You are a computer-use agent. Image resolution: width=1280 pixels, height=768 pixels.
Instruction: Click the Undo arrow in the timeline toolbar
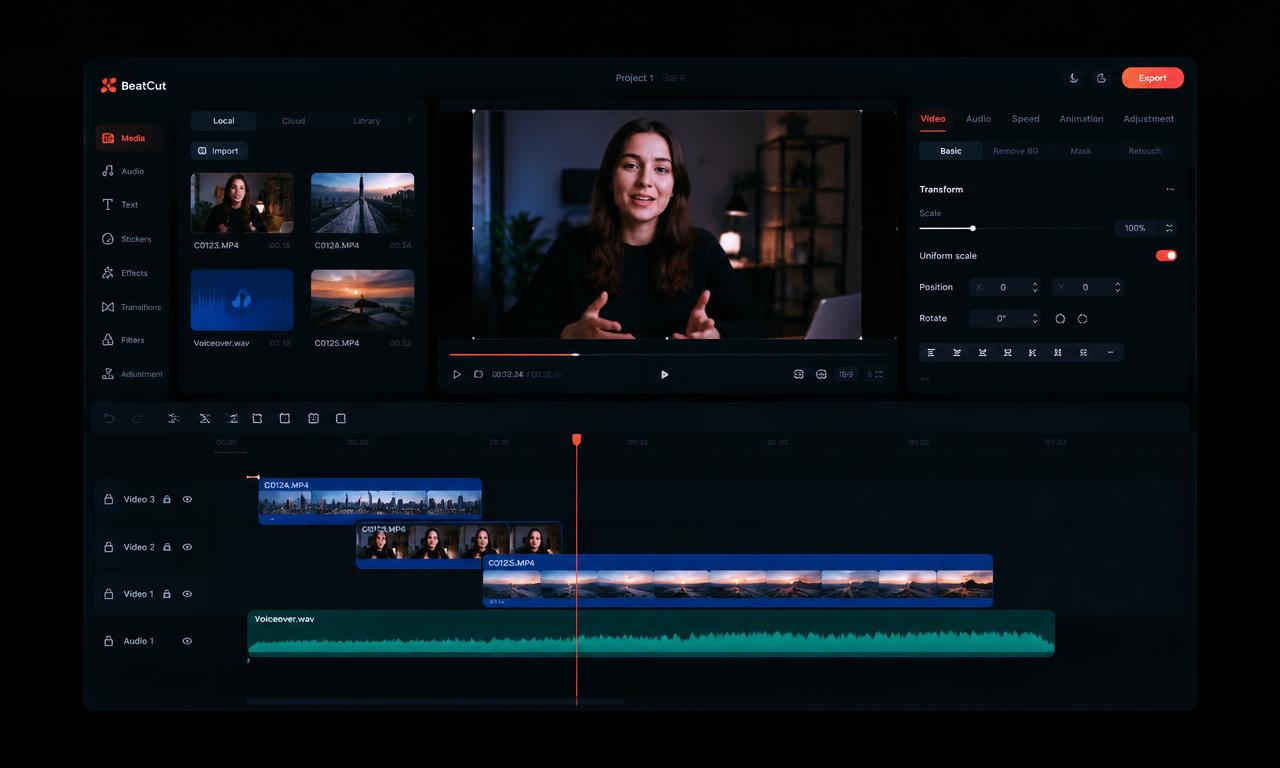109,418
